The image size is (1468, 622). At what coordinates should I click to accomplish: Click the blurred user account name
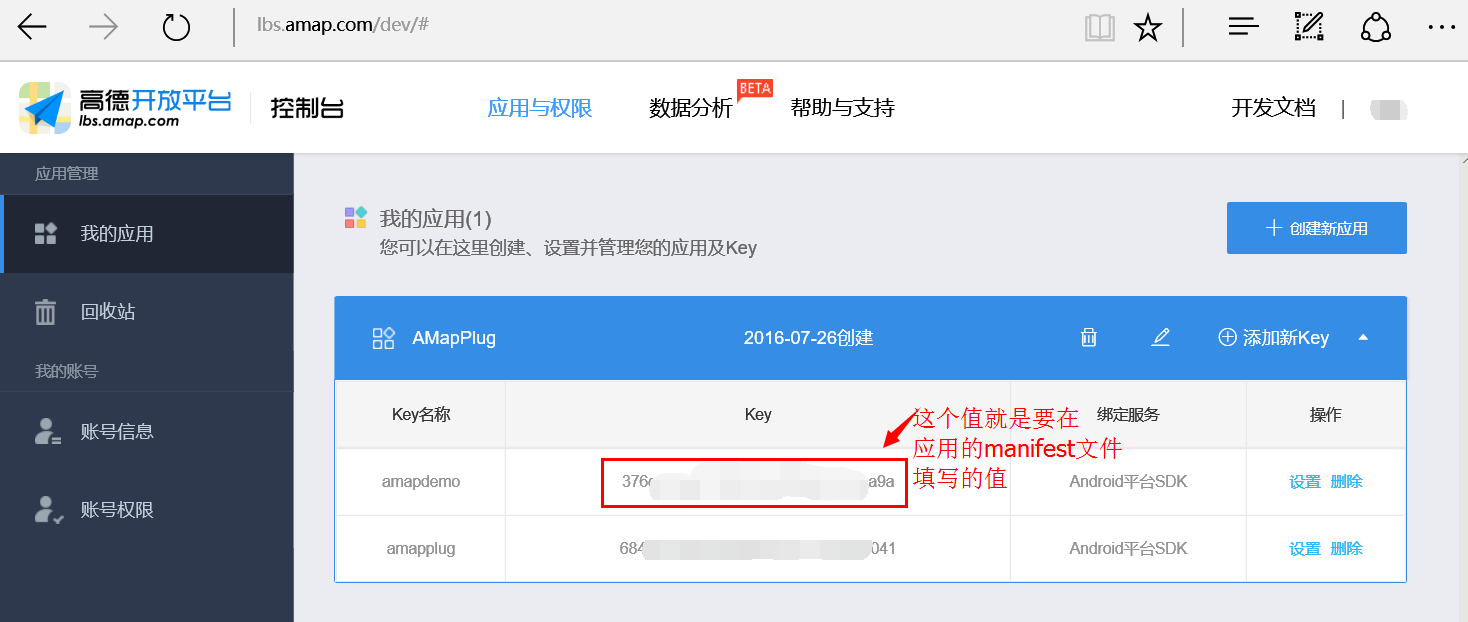click(x=1389, y=109)
